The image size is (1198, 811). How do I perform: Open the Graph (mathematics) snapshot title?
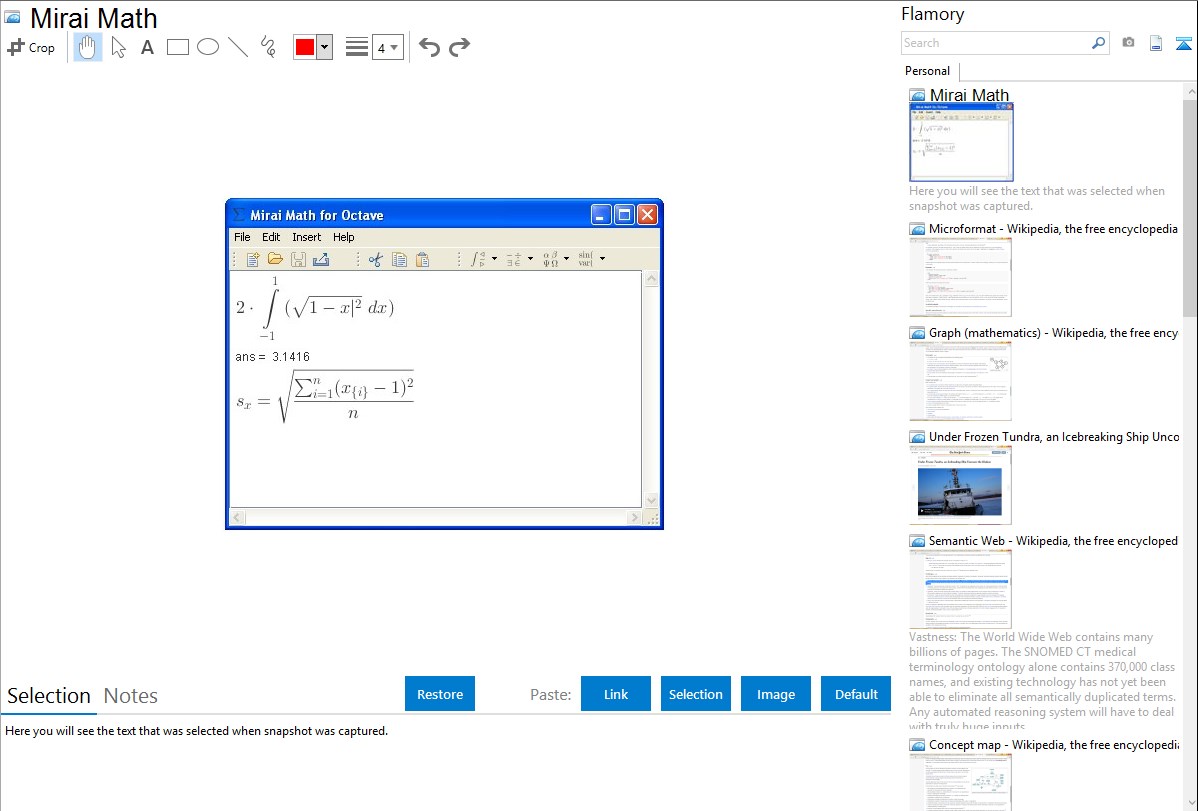pos(1053,333)
